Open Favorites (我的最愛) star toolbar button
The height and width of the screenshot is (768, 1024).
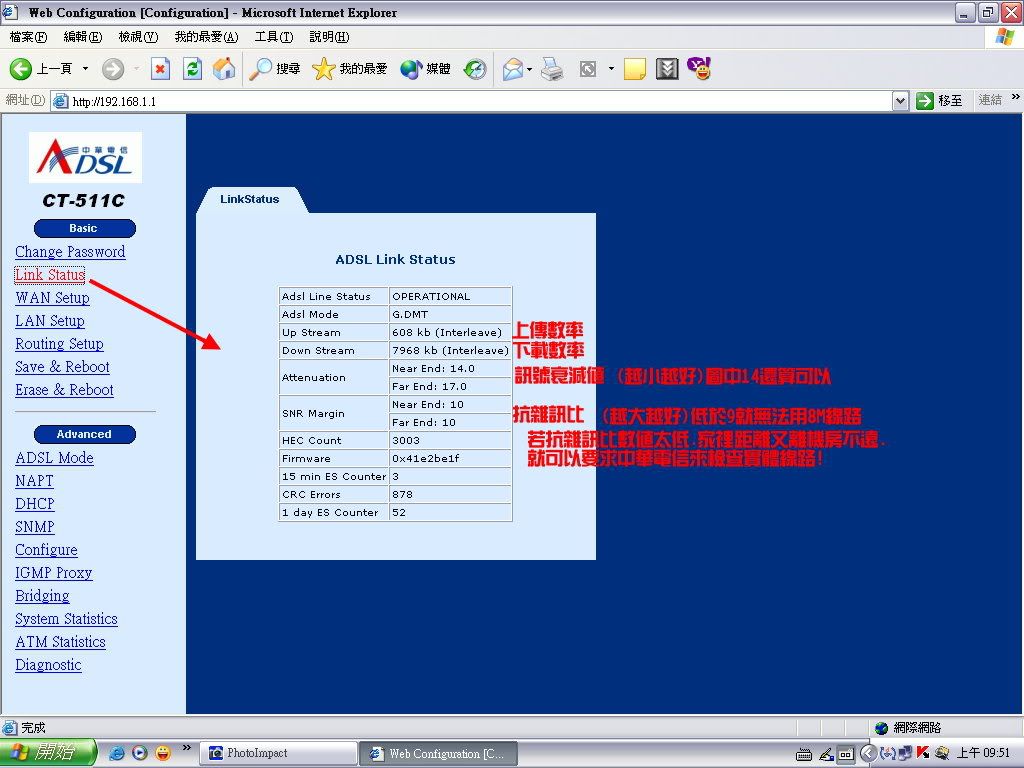(349, 69)
